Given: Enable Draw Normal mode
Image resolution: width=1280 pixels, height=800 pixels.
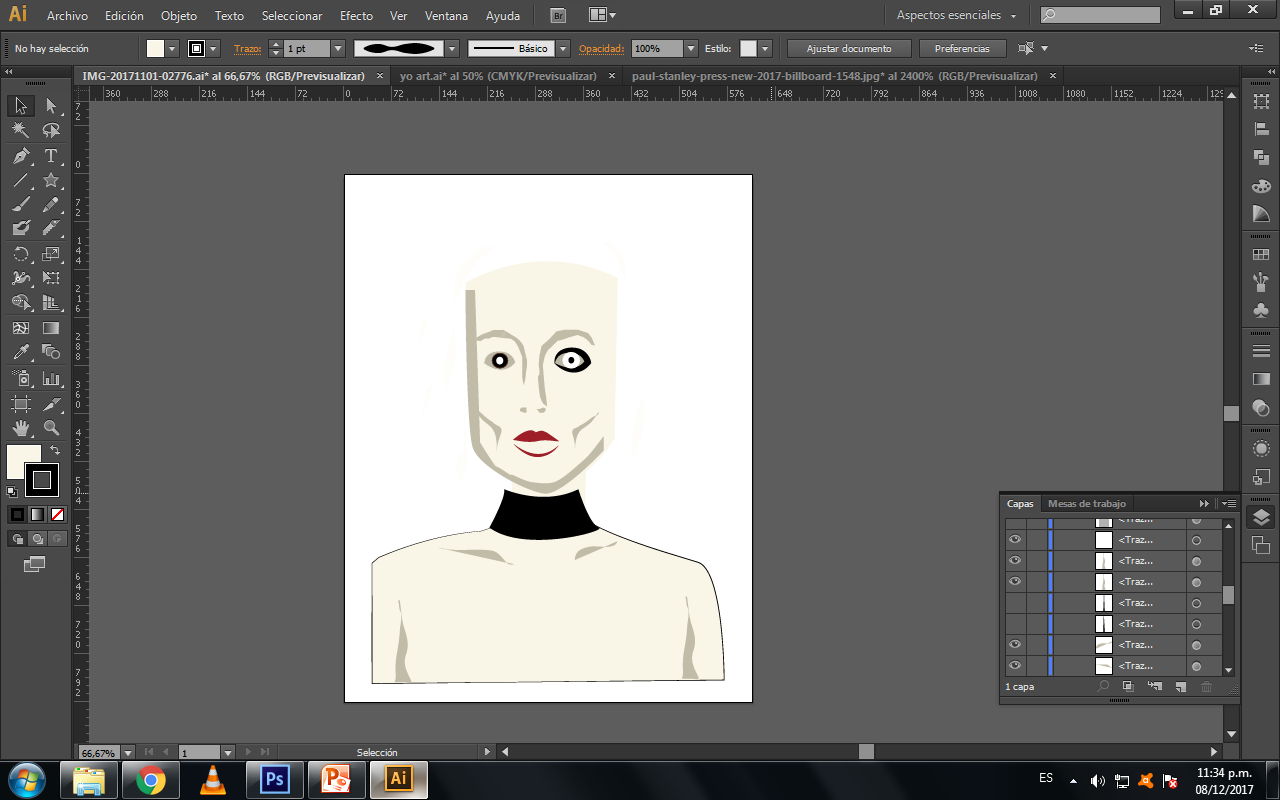Looking at the screenshot, I should point(17,538).
